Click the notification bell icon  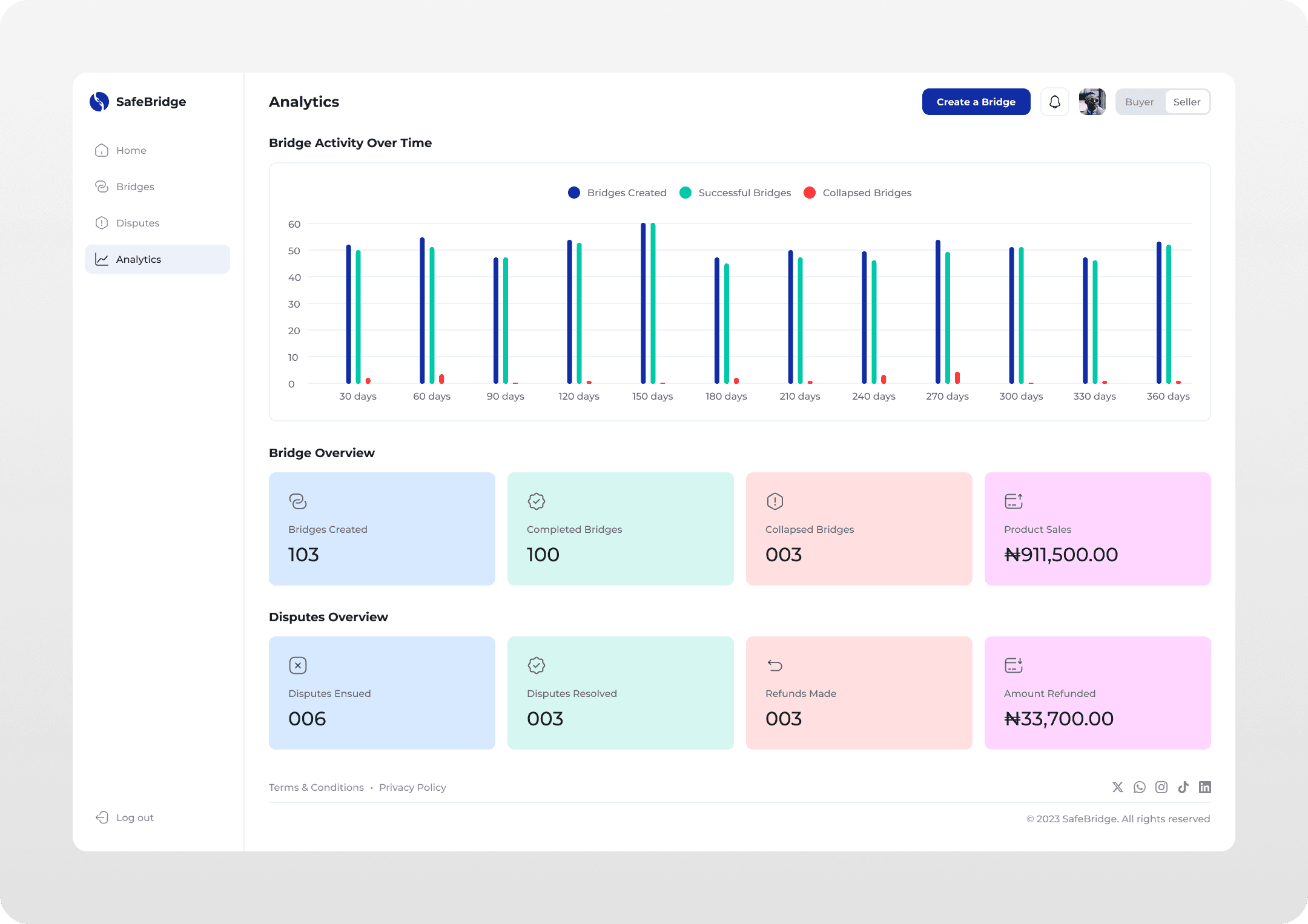pyautogui.click(x=1054, y=102)
